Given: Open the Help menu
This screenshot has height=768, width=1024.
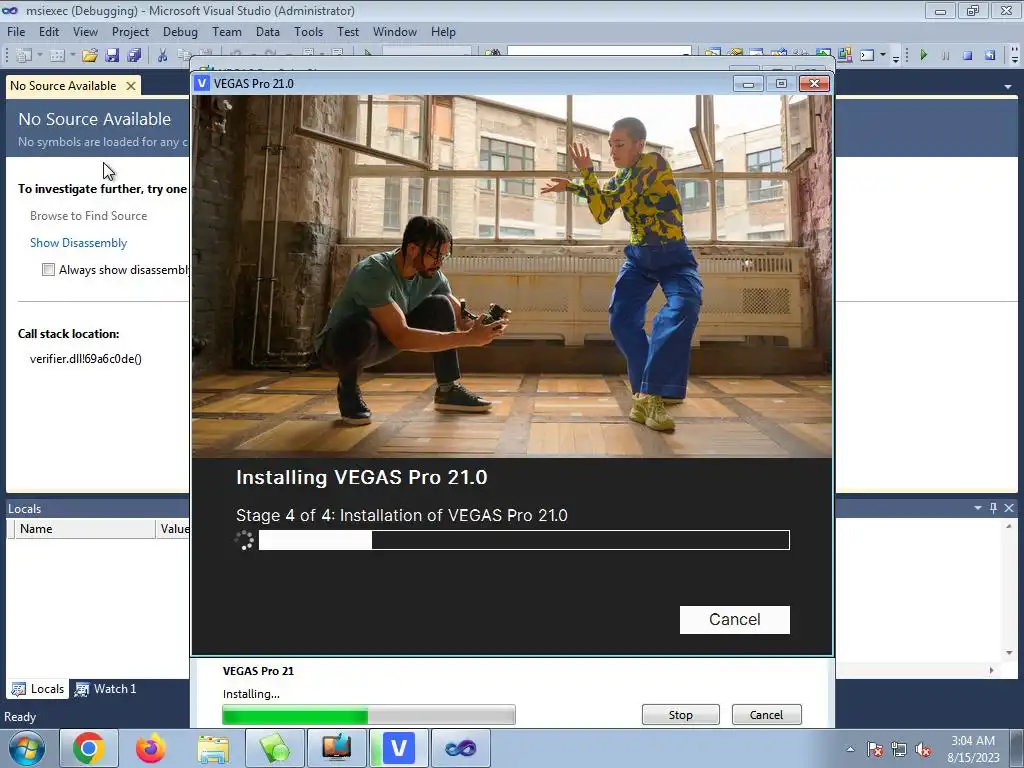Looking at the screenshot, I should click(443, 31).
